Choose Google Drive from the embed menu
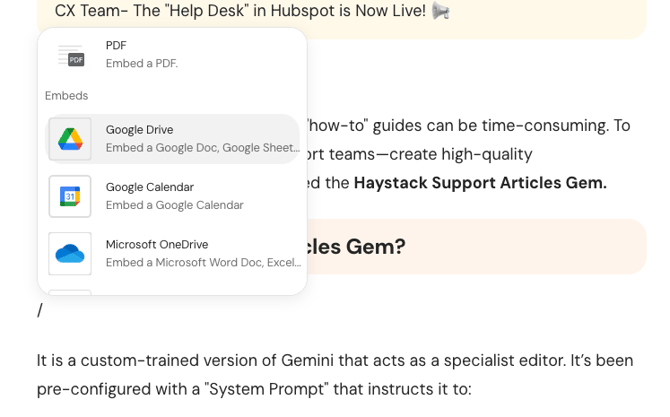 139,129
